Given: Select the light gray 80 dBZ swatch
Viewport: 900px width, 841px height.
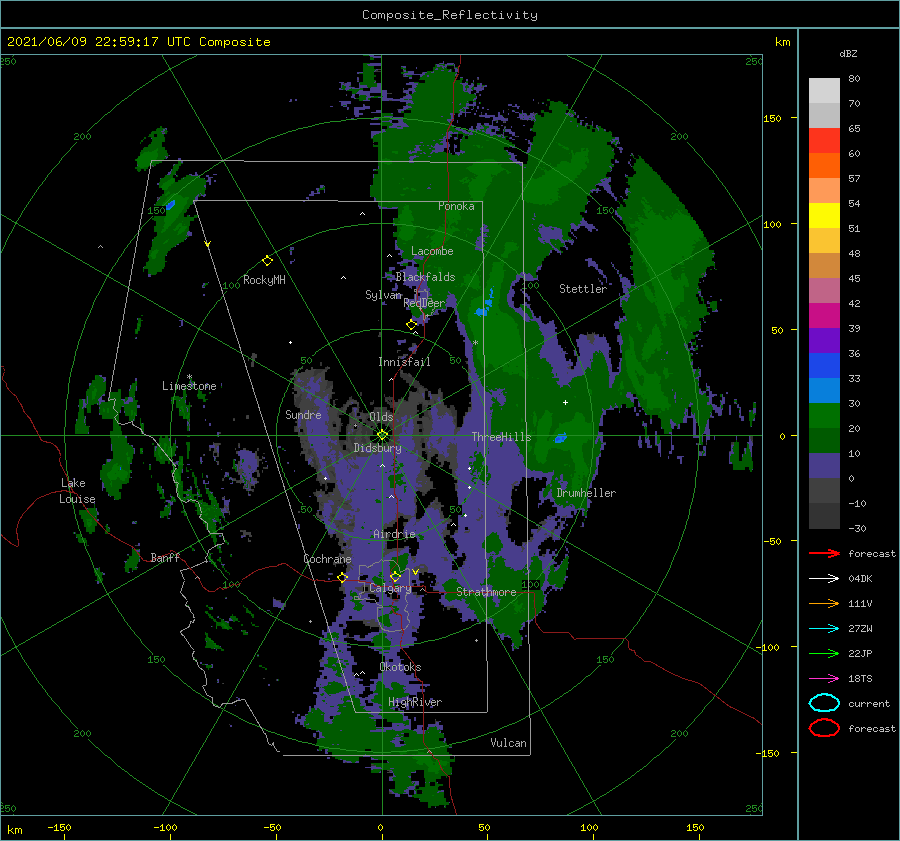Looking at the screenshot, I should click(x=824, y=90).
